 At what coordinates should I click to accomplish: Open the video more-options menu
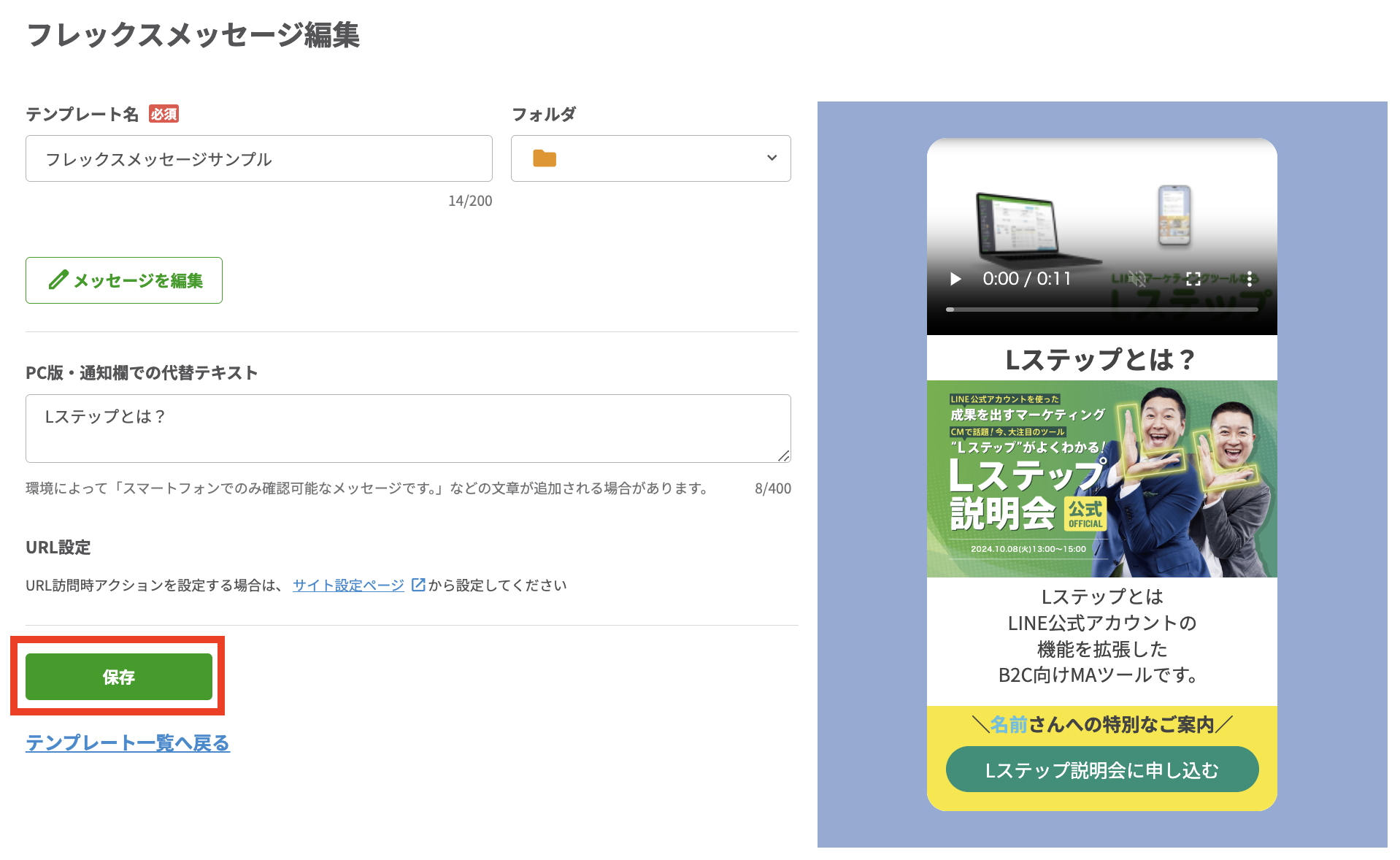(1250, 279)
